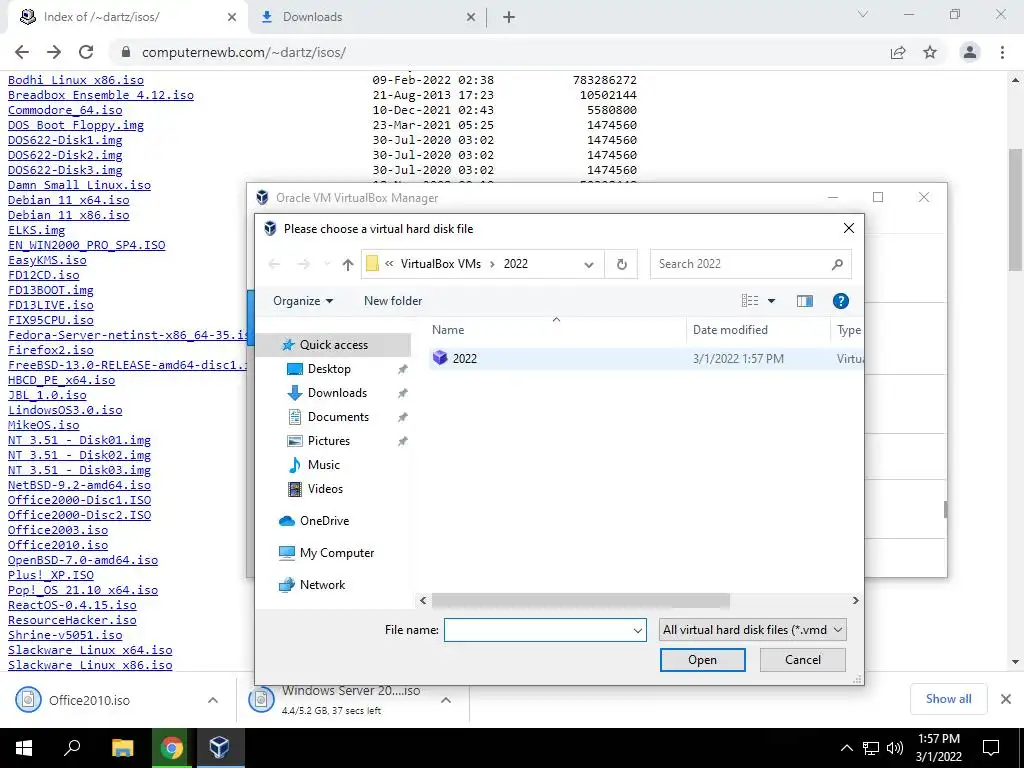Open Chrome three-dot menu
The height and width of the screenshot is (768, 1024).
tap(1002, 52)
